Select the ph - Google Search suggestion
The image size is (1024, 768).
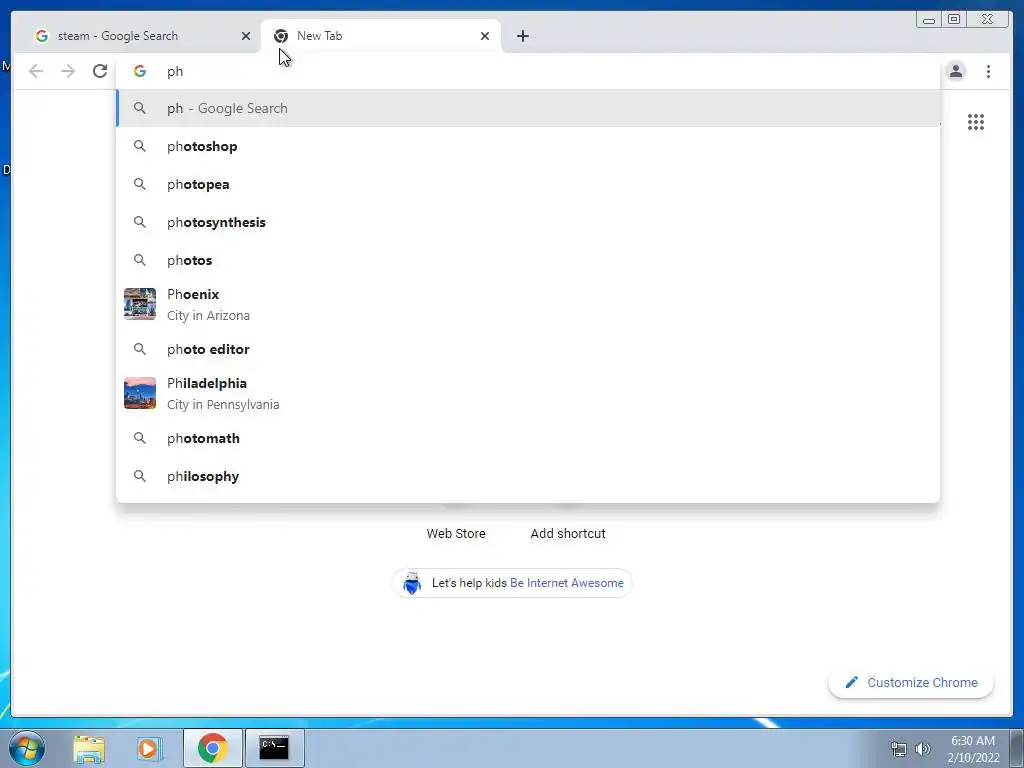[x=528, y=108]
